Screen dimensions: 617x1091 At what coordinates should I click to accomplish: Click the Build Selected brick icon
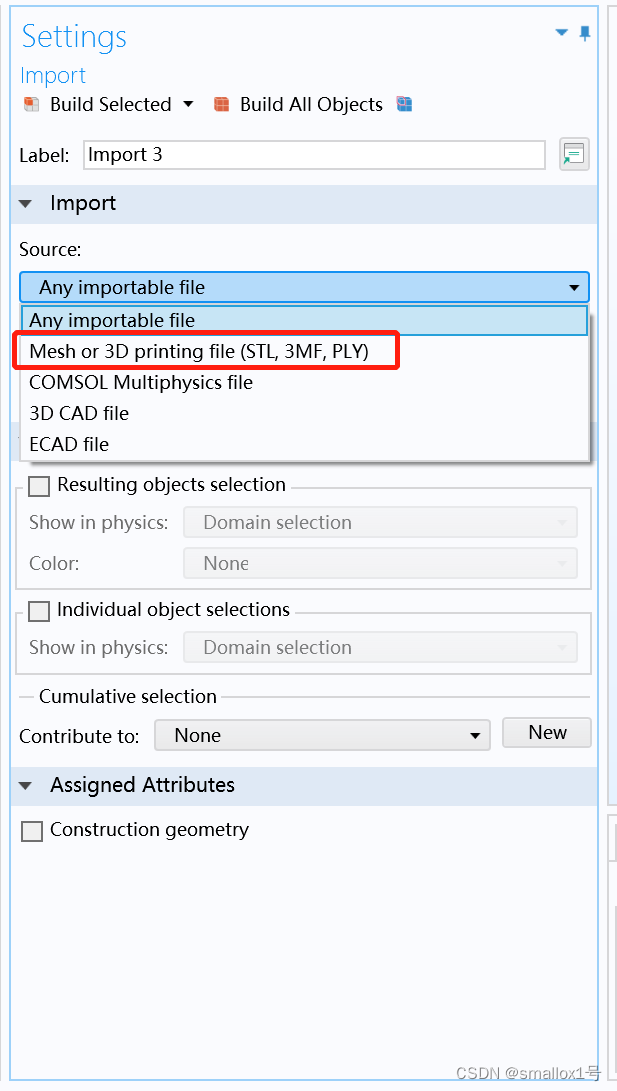(x=30, y=104)
